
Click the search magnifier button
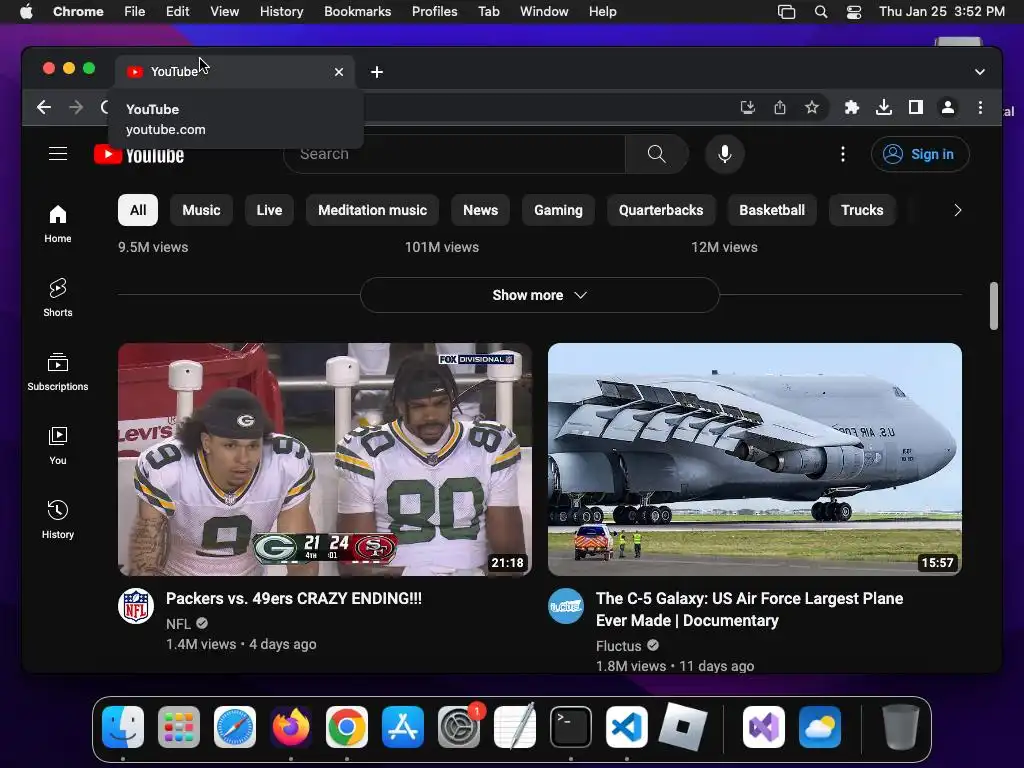coord(656,154)
